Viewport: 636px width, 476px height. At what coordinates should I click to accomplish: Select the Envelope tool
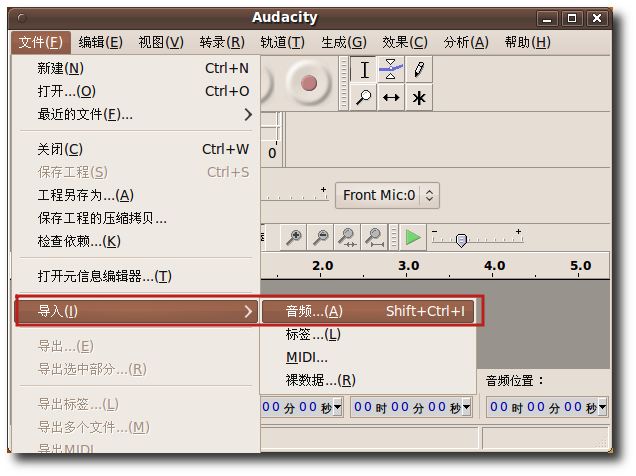coord(391,70)
